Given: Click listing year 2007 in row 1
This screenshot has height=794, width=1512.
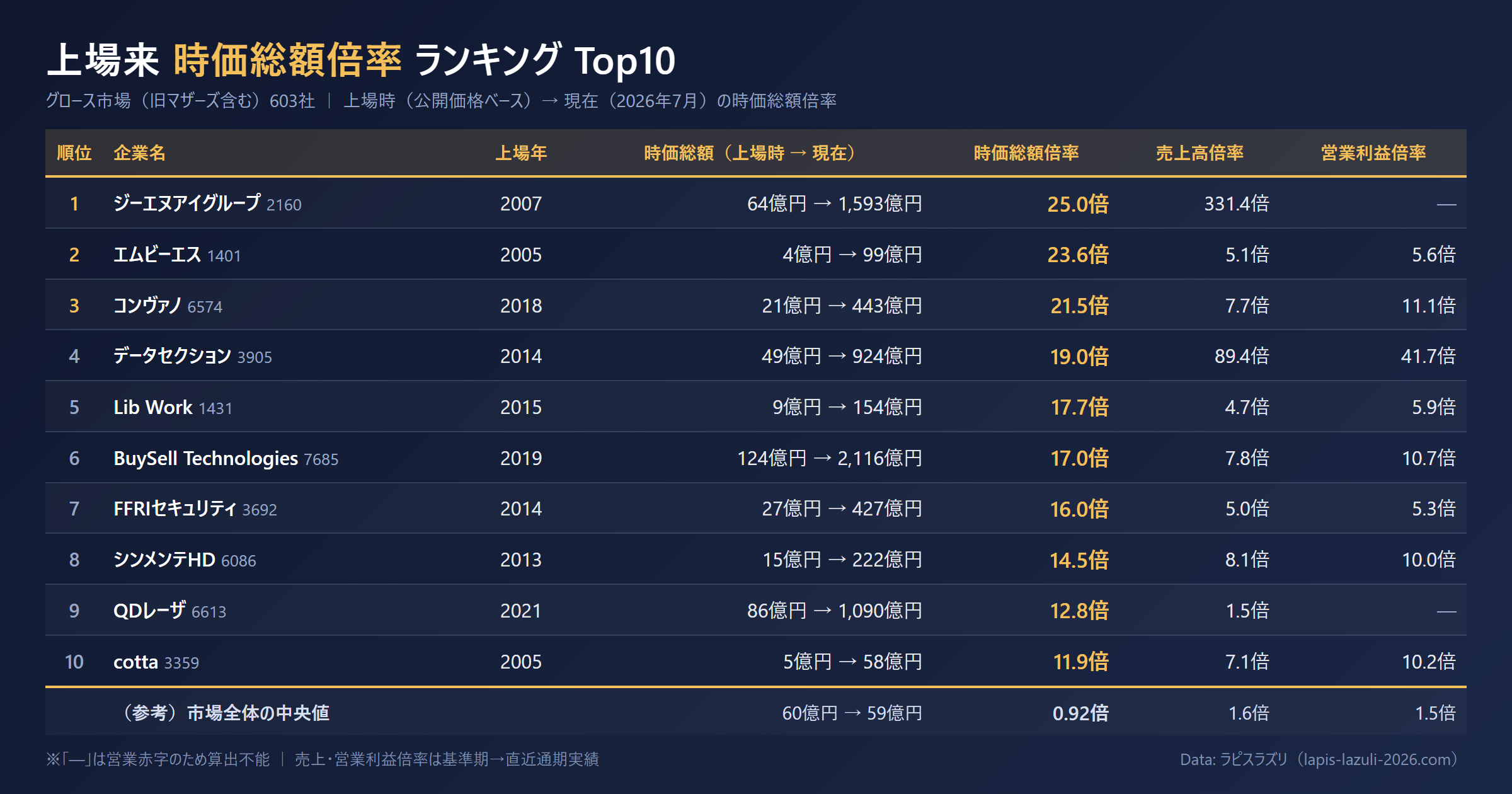Looking at the screenshot, I should 521,204.
